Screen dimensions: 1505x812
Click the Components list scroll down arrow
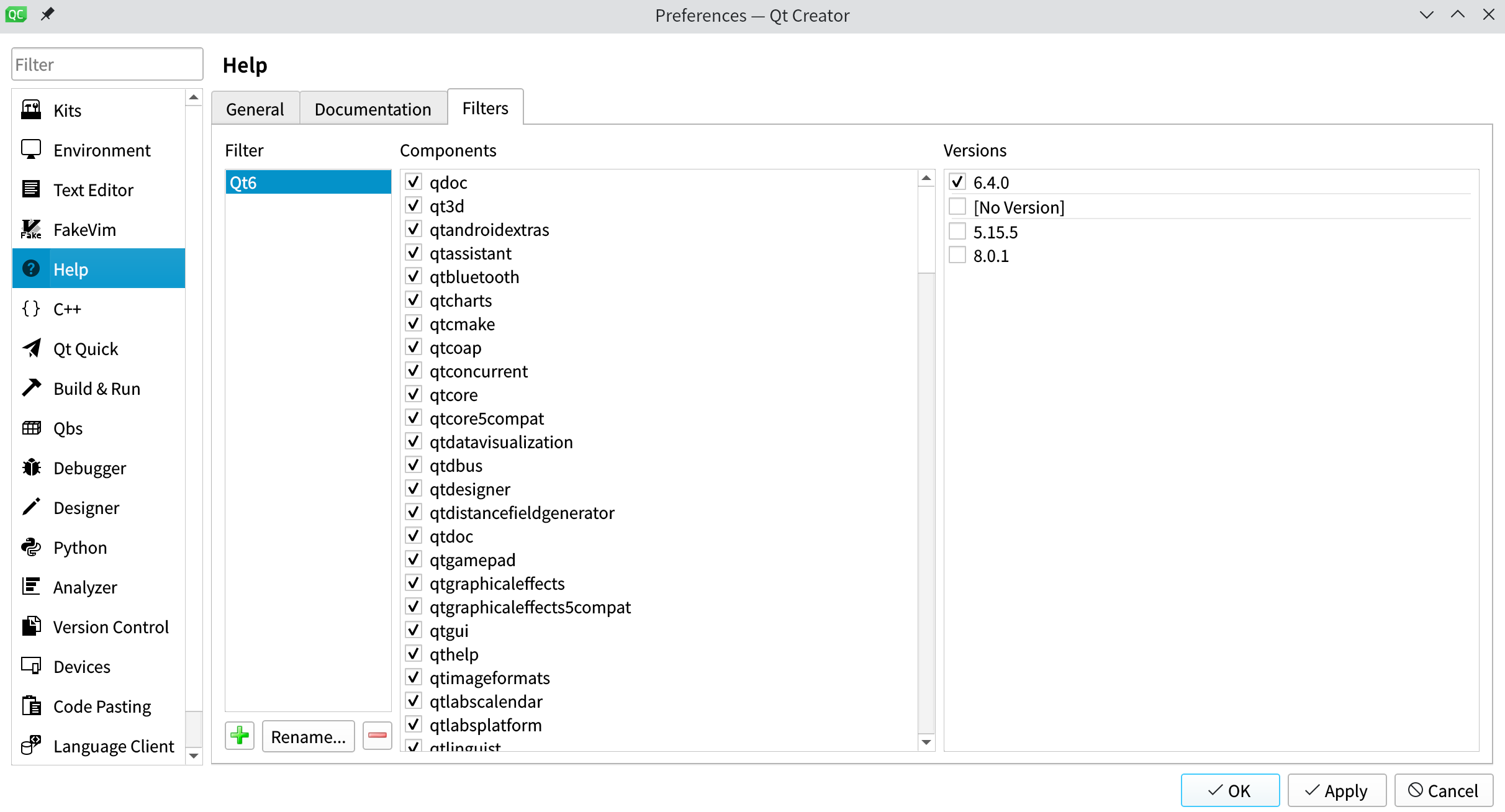926,742
